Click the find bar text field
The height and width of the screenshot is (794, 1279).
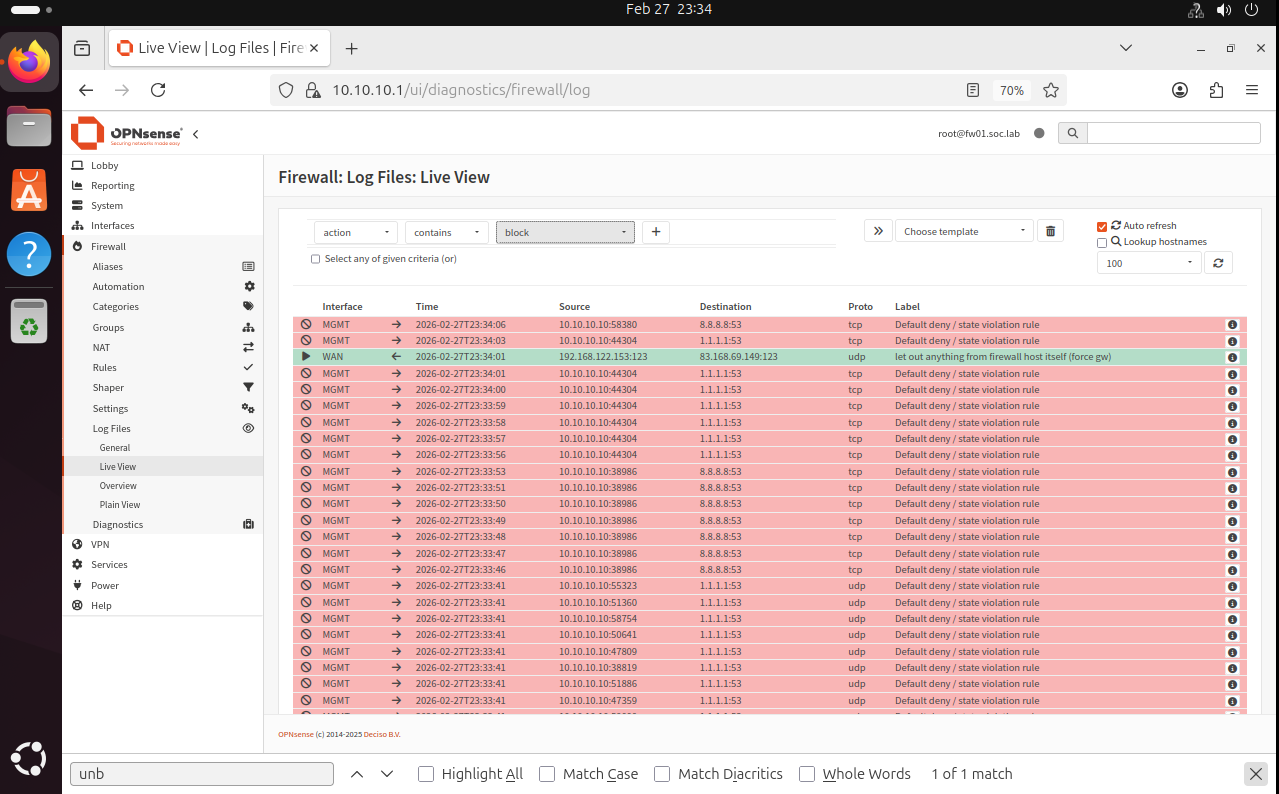click(x=201, y=774)
